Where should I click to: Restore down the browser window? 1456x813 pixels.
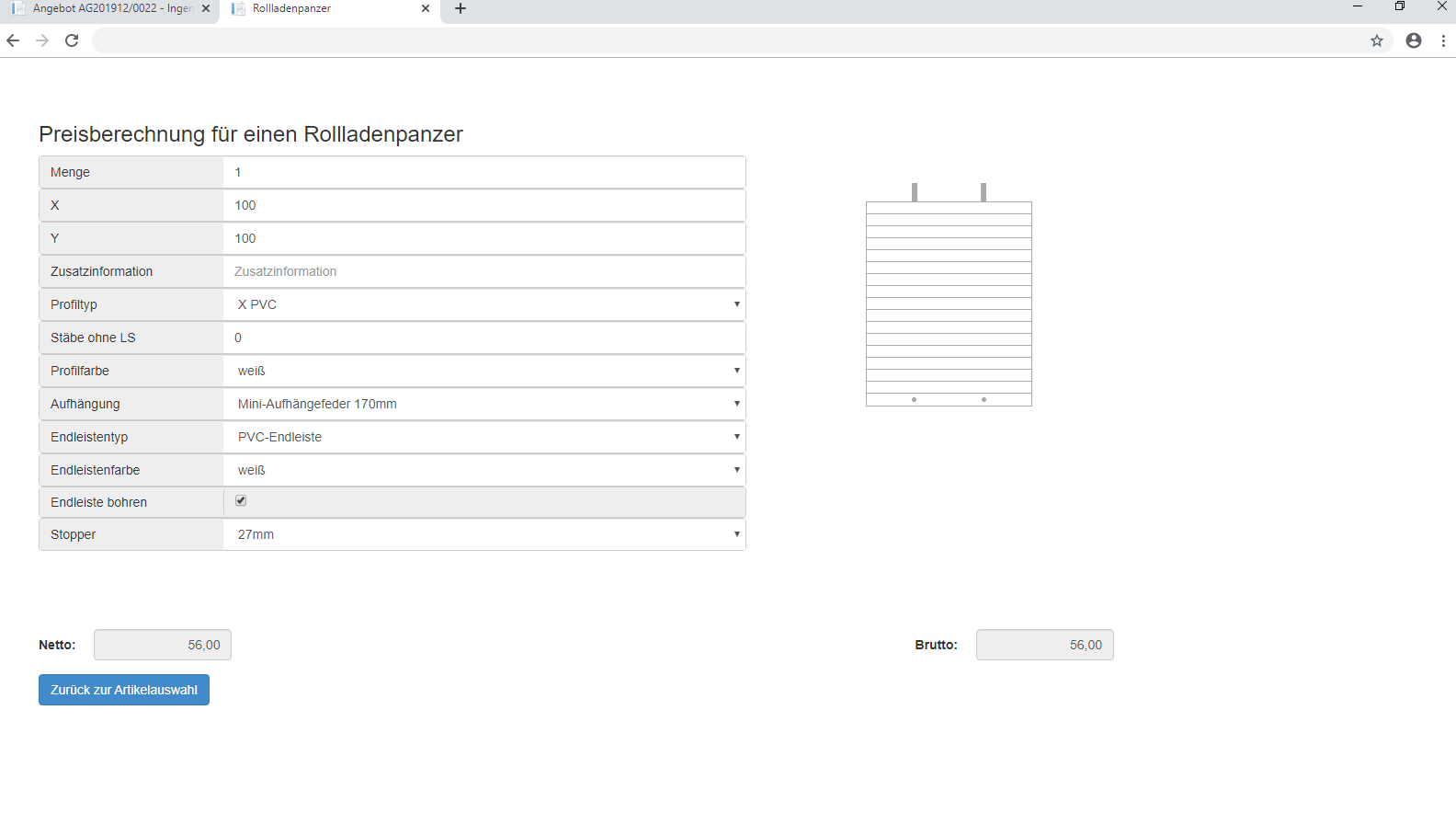point(1400,6)
